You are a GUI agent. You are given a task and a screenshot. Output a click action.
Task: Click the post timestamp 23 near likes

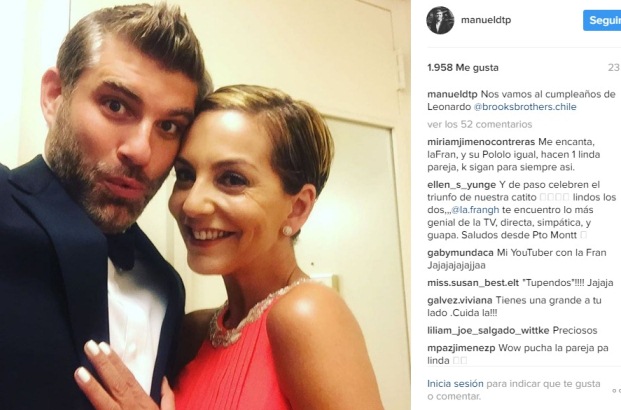614,68
